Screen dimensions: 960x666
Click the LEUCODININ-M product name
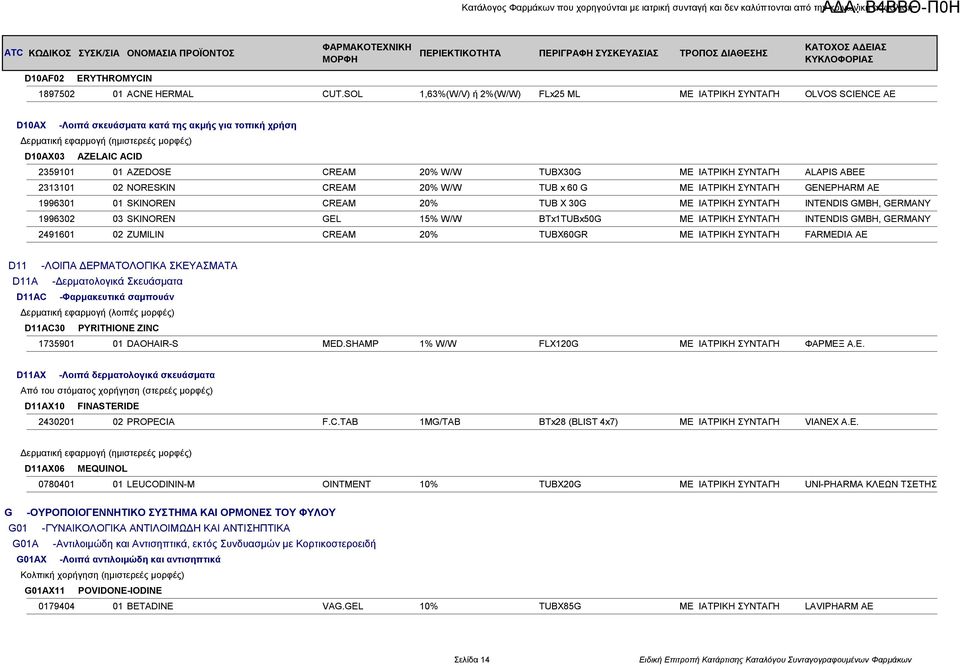pos(160,484)
